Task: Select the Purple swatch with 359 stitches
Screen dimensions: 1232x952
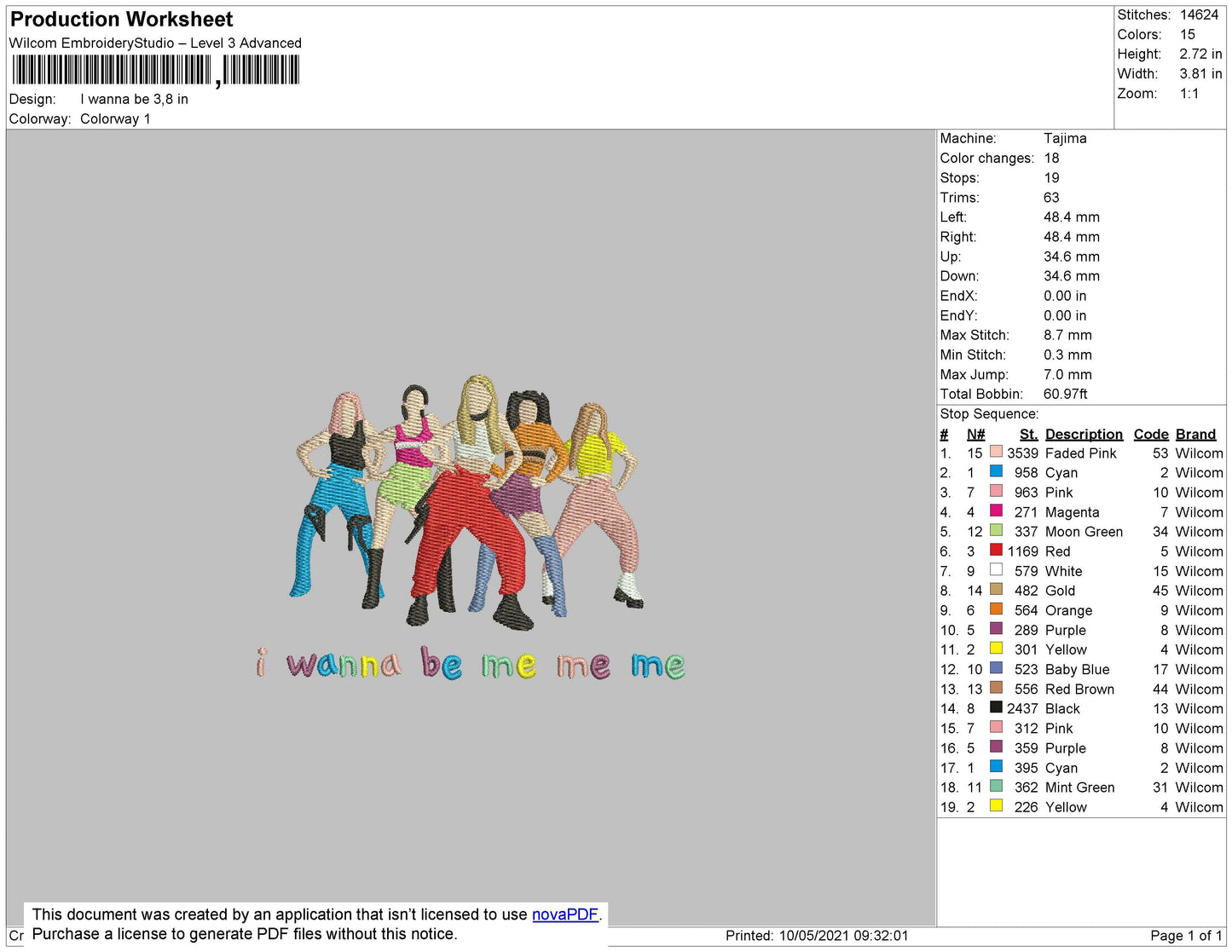Action: 996,746
